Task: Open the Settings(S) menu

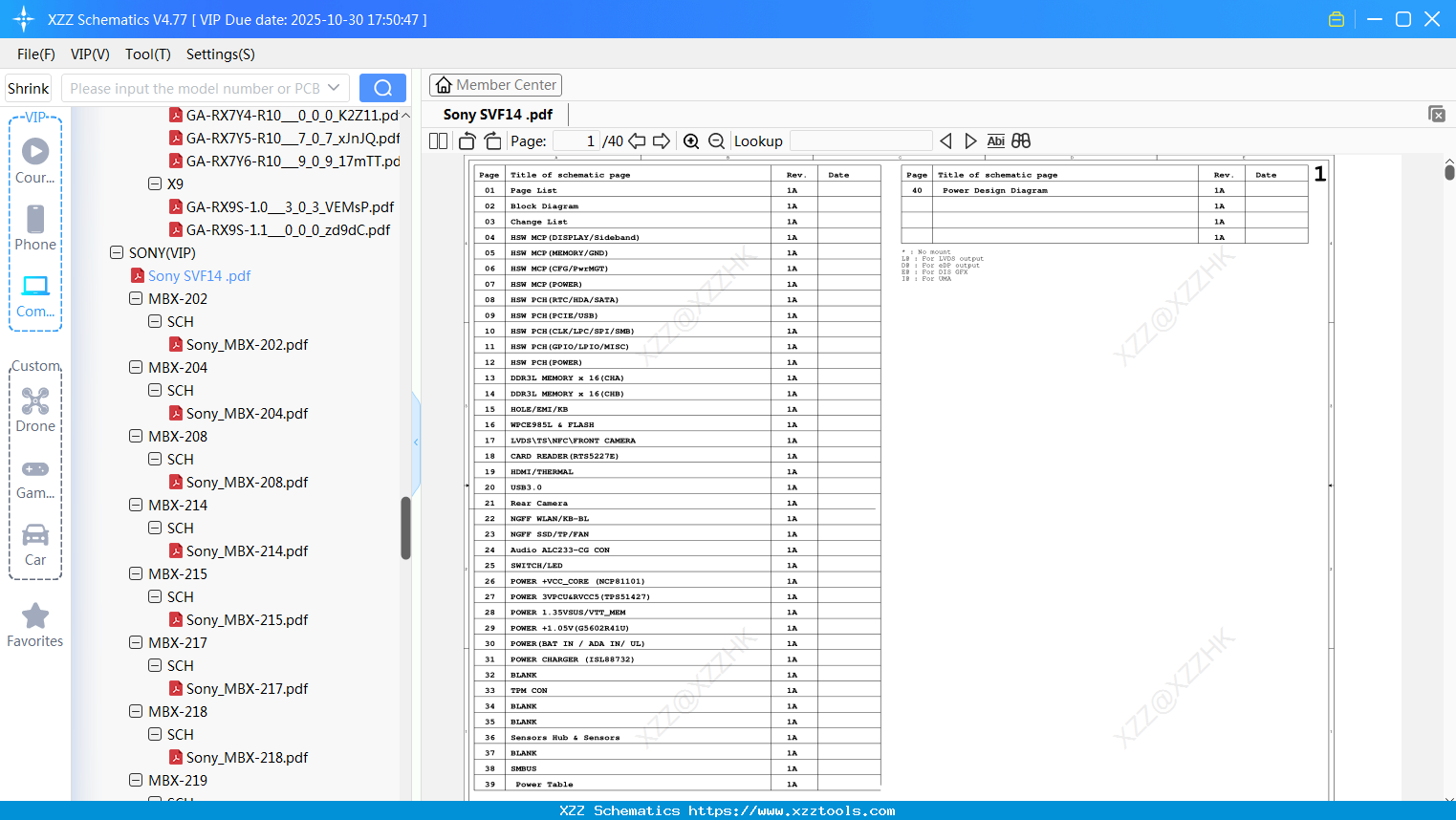Action: click(x=221, y=54)
